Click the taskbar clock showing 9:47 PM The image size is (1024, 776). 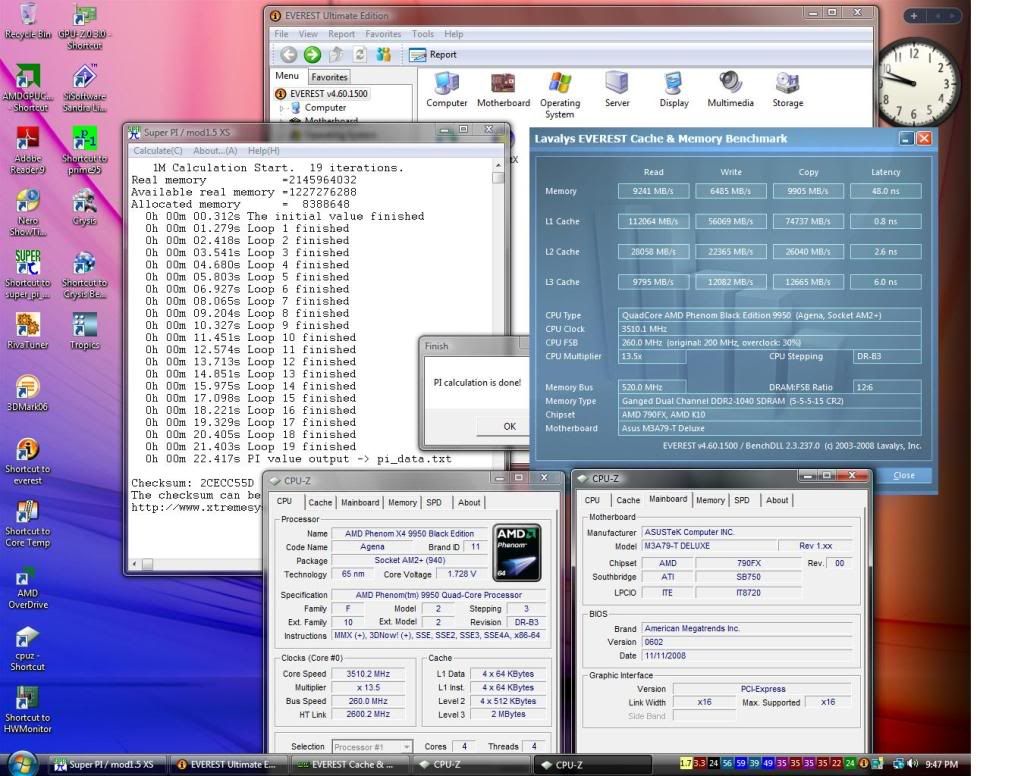click(x=941, y=764)
